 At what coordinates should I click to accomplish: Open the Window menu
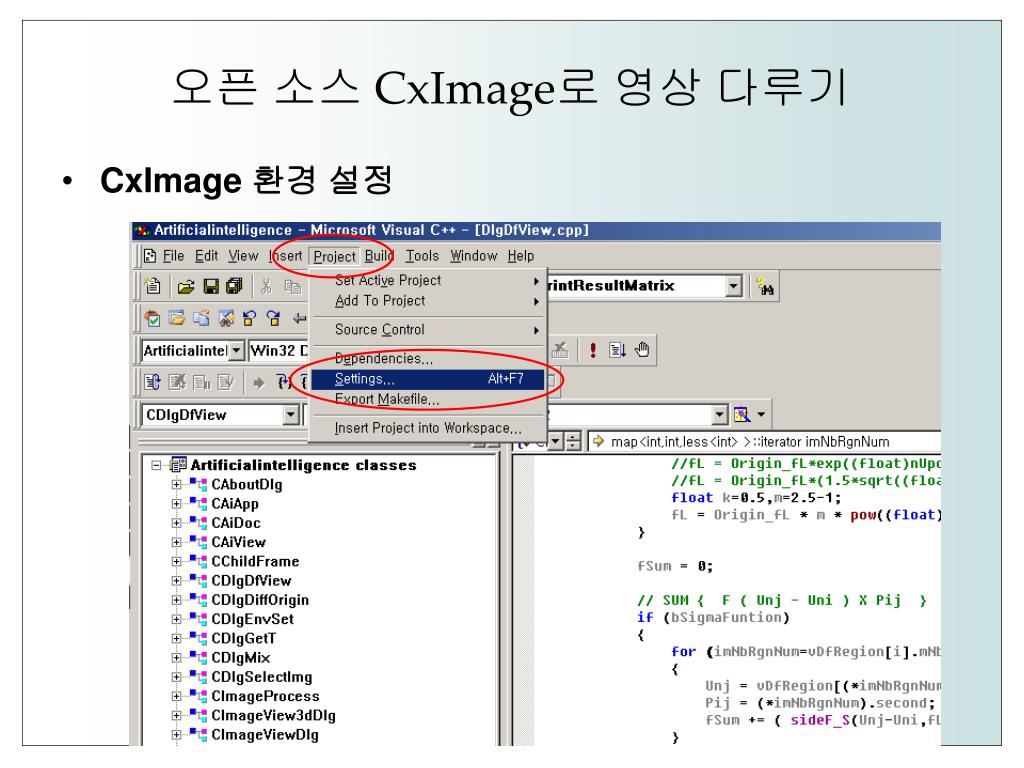point(473,256)
